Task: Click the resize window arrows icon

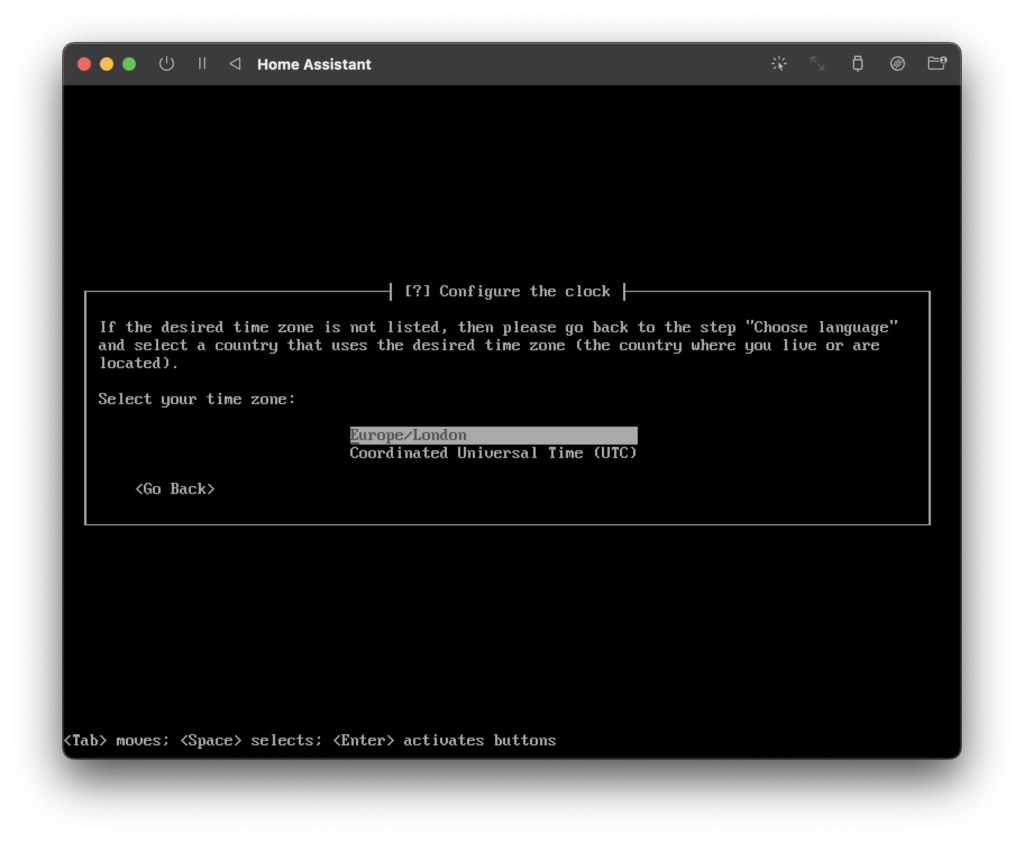Action: (x=818, y=63)
